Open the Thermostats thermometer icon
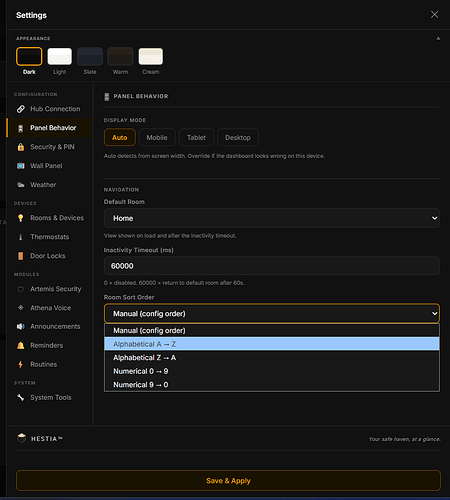This screenshot has width=450, height=500. (21, 237)
